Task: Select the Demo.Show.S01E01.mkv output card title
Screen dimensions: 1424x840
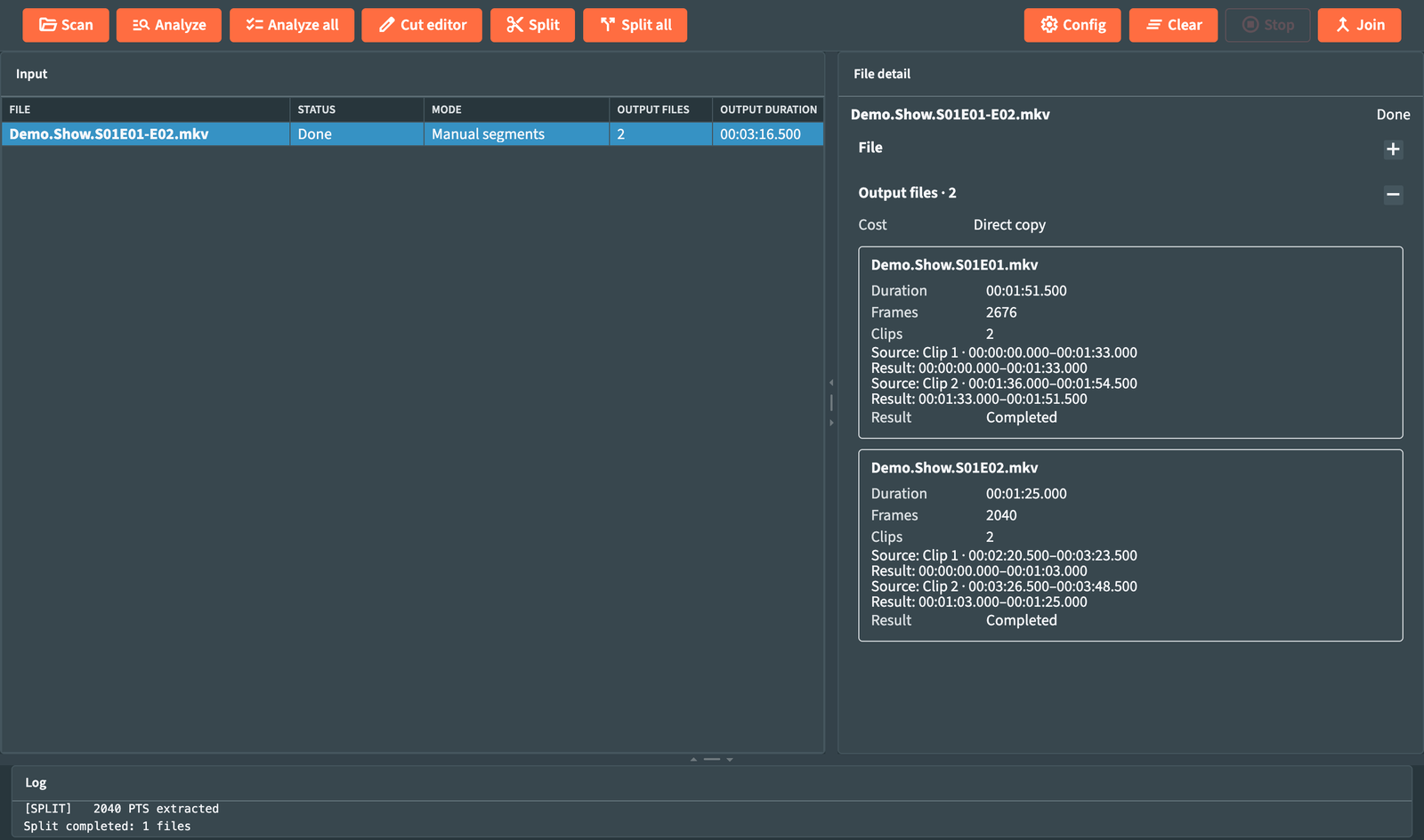Action: (x=954, y=265)
